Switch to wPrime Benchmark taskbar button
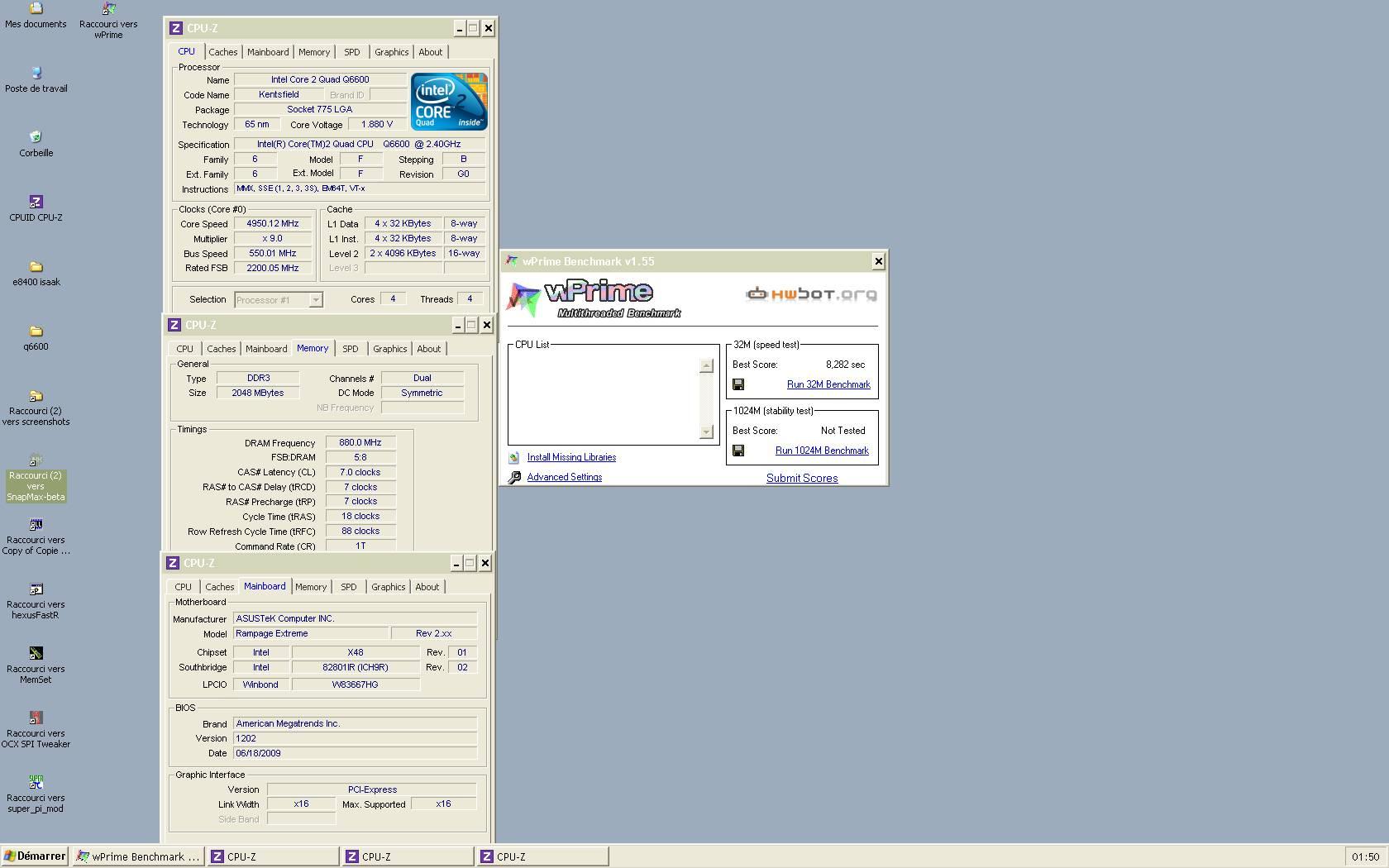 point(138,856)
